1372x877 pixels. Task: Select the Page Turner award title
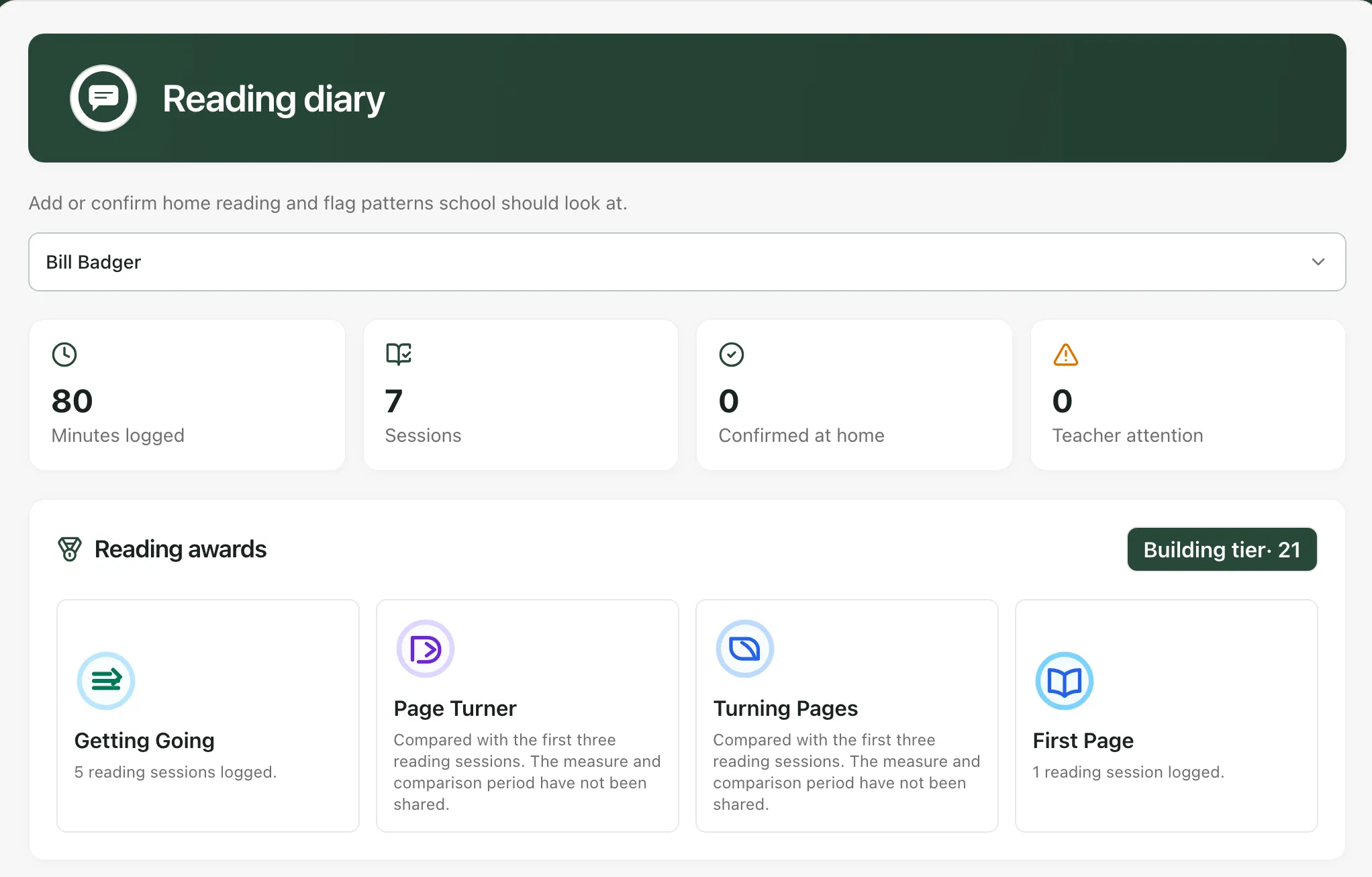click(x=455, y=708)
